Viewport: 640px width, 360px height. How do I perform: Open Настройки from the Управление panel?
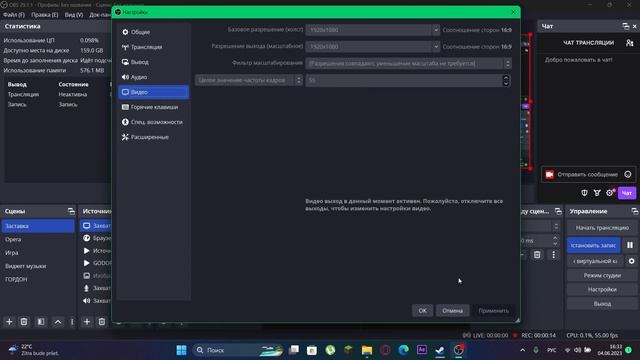(602, 289)
